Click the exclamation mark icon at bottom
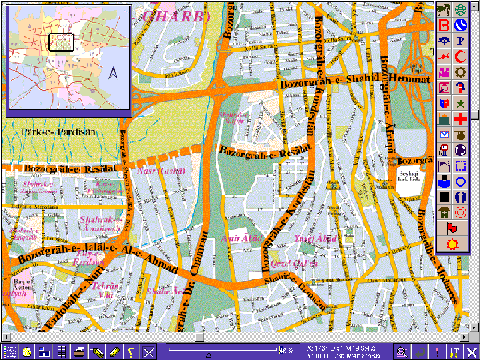The height and width of the screenshot is (360, 480). pos(437,352)
